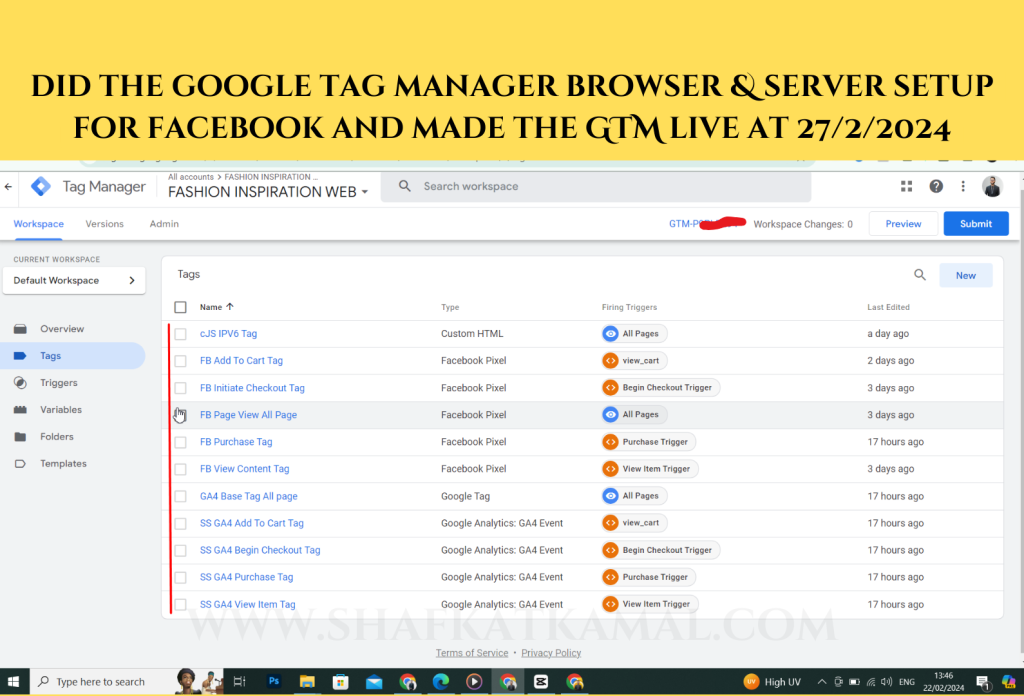Click the Windows 'Type here to search' box
Image resolution: width=1024 pixels, height=696 pixels.
[101, 682]
